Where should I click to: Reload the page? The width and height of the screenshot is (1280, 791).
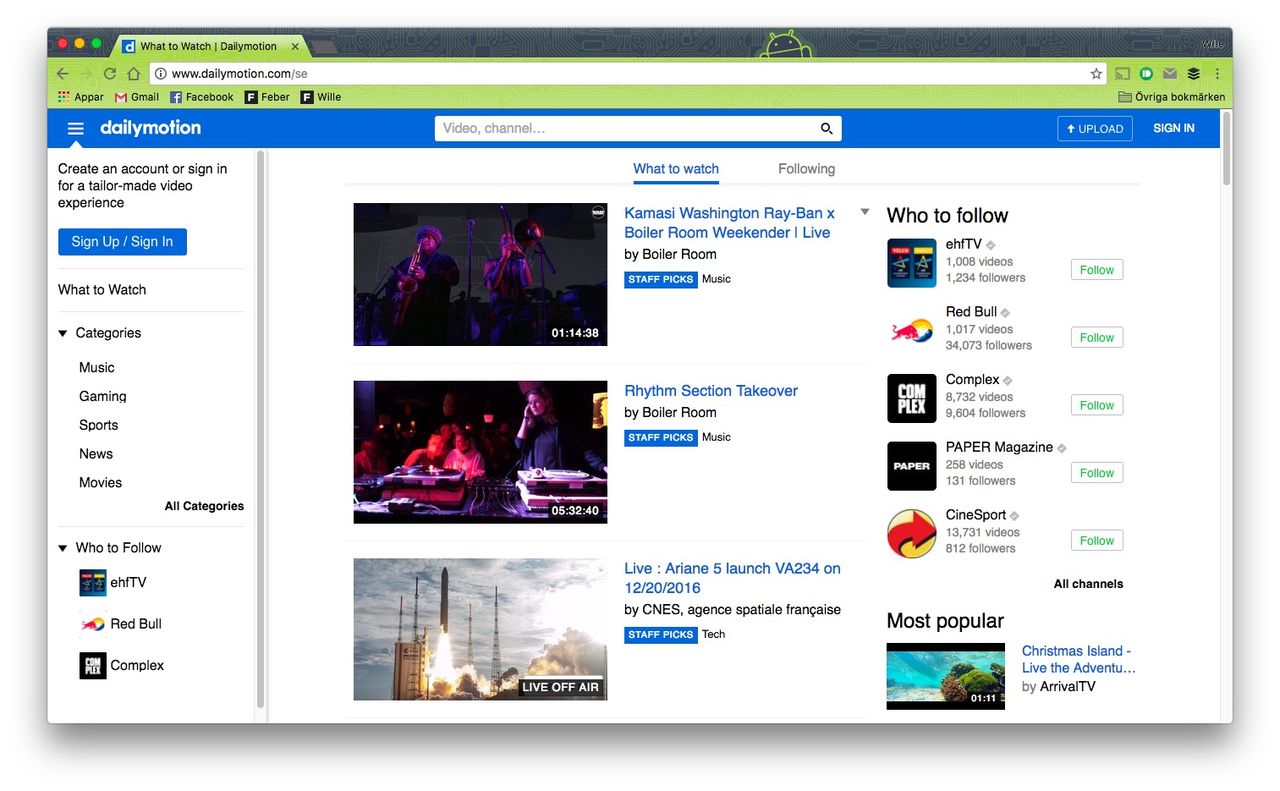click(x=110, y=74)
